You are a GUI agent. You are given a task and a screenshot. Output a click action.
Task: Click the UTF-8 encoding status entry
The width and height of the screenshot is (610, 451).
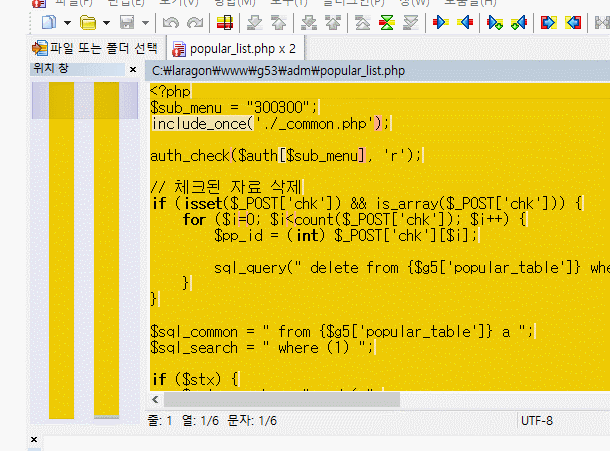pos(536,421)
